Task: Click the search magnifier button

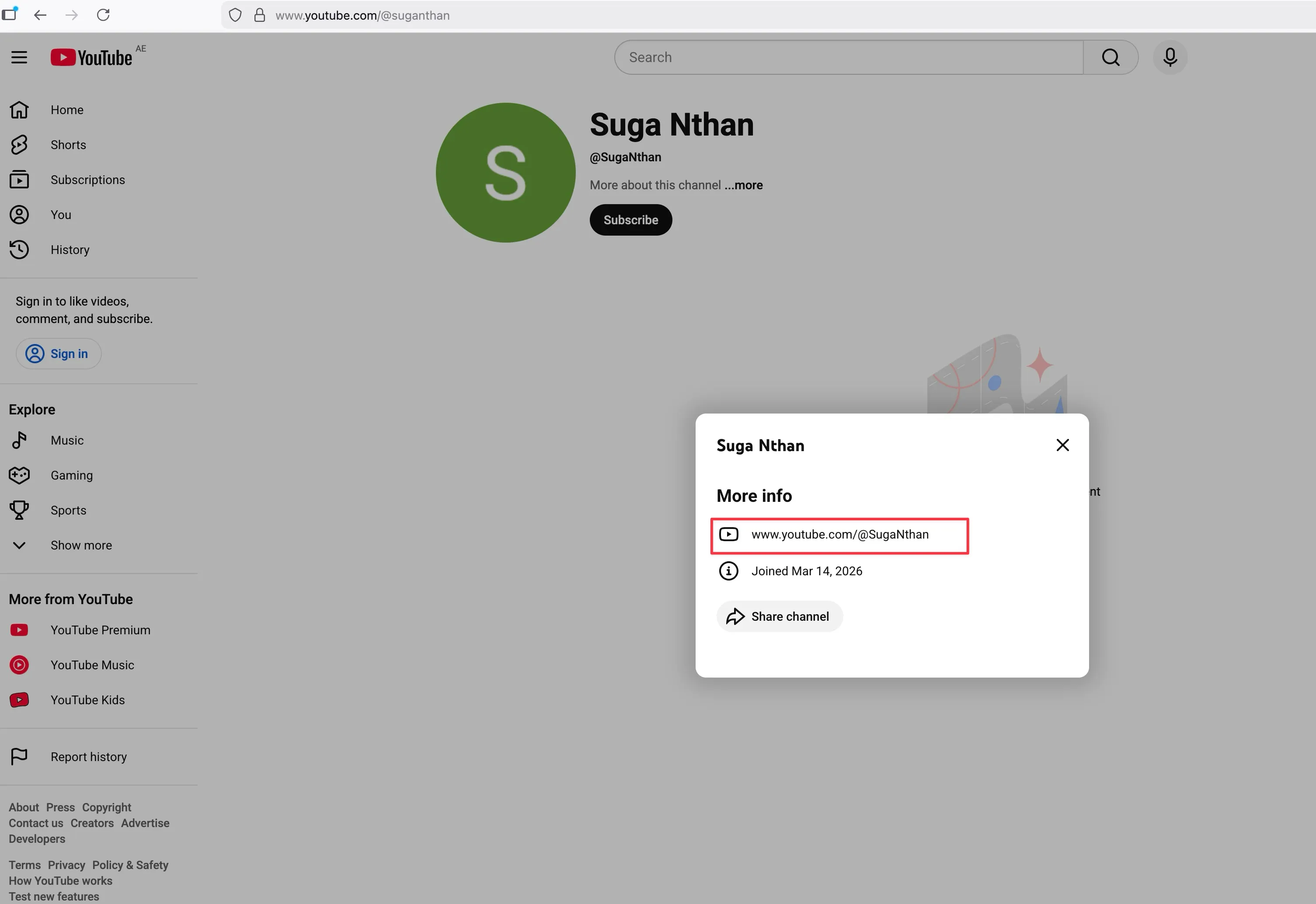Action: tap(1110, 57)
